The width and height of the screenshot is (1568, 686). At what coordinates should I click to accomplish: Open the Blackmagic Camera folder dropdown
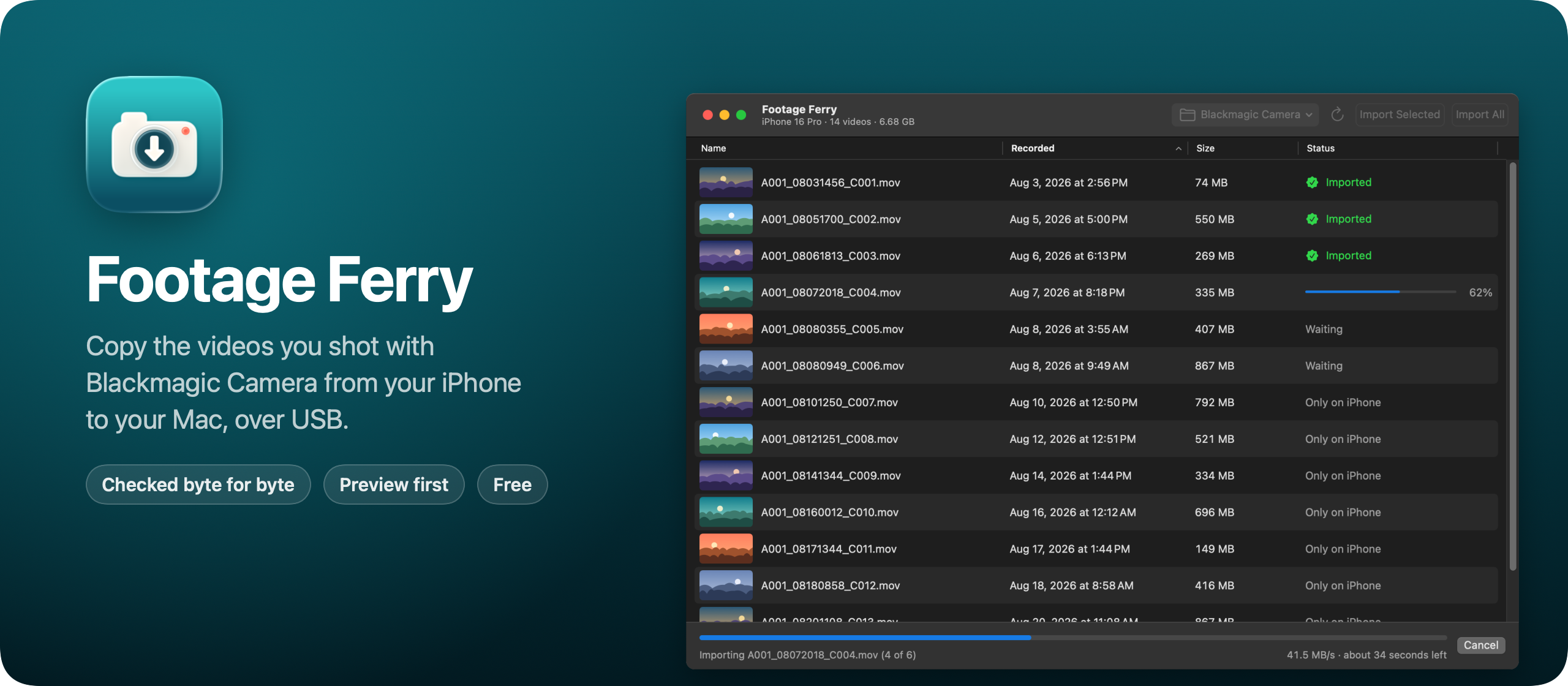1245,115
